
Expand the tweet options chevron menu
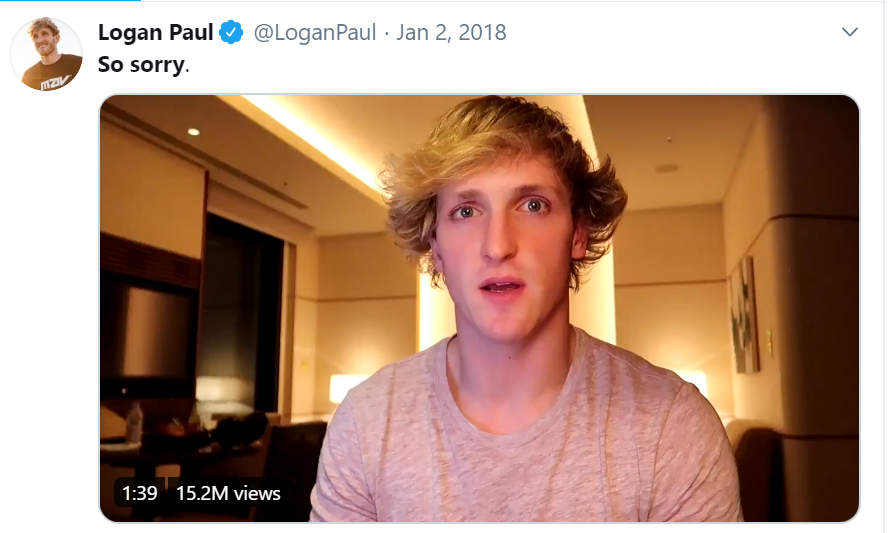(850, 32)
